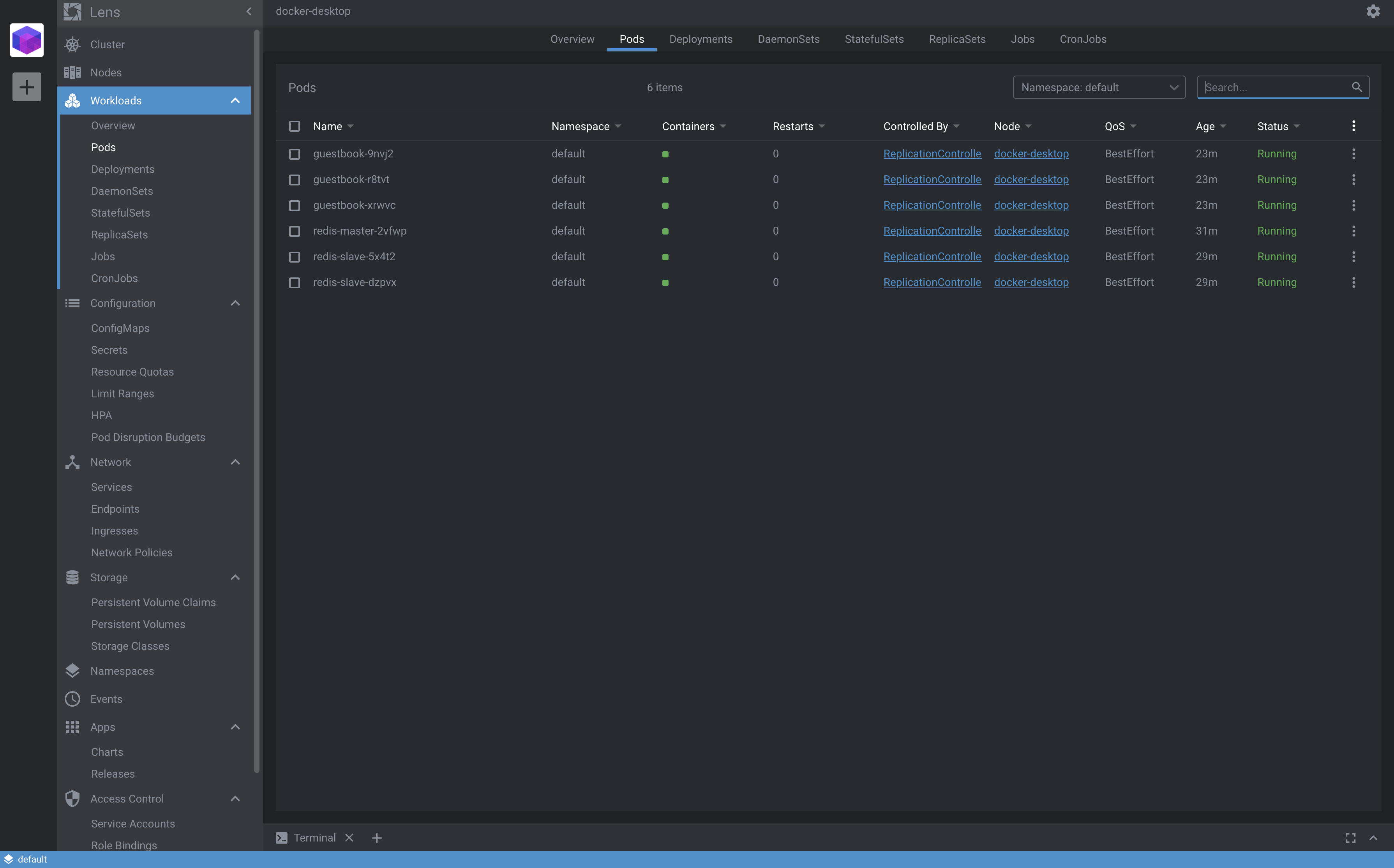Add a new terminal tab
This screenshot has width=1394, height=868.
377,838
